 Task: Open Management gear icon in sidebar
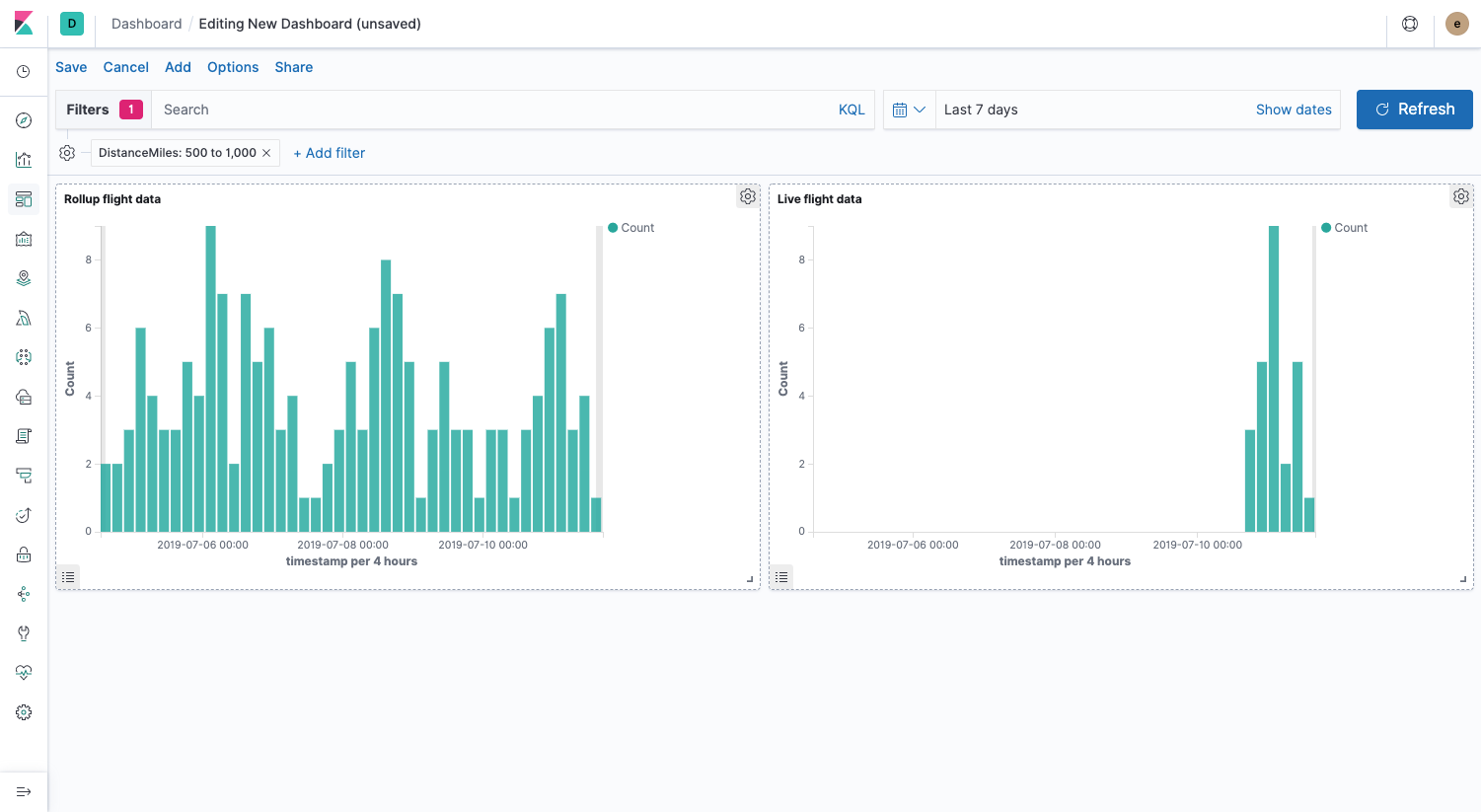pyautogui.click(x=24, y=712)
